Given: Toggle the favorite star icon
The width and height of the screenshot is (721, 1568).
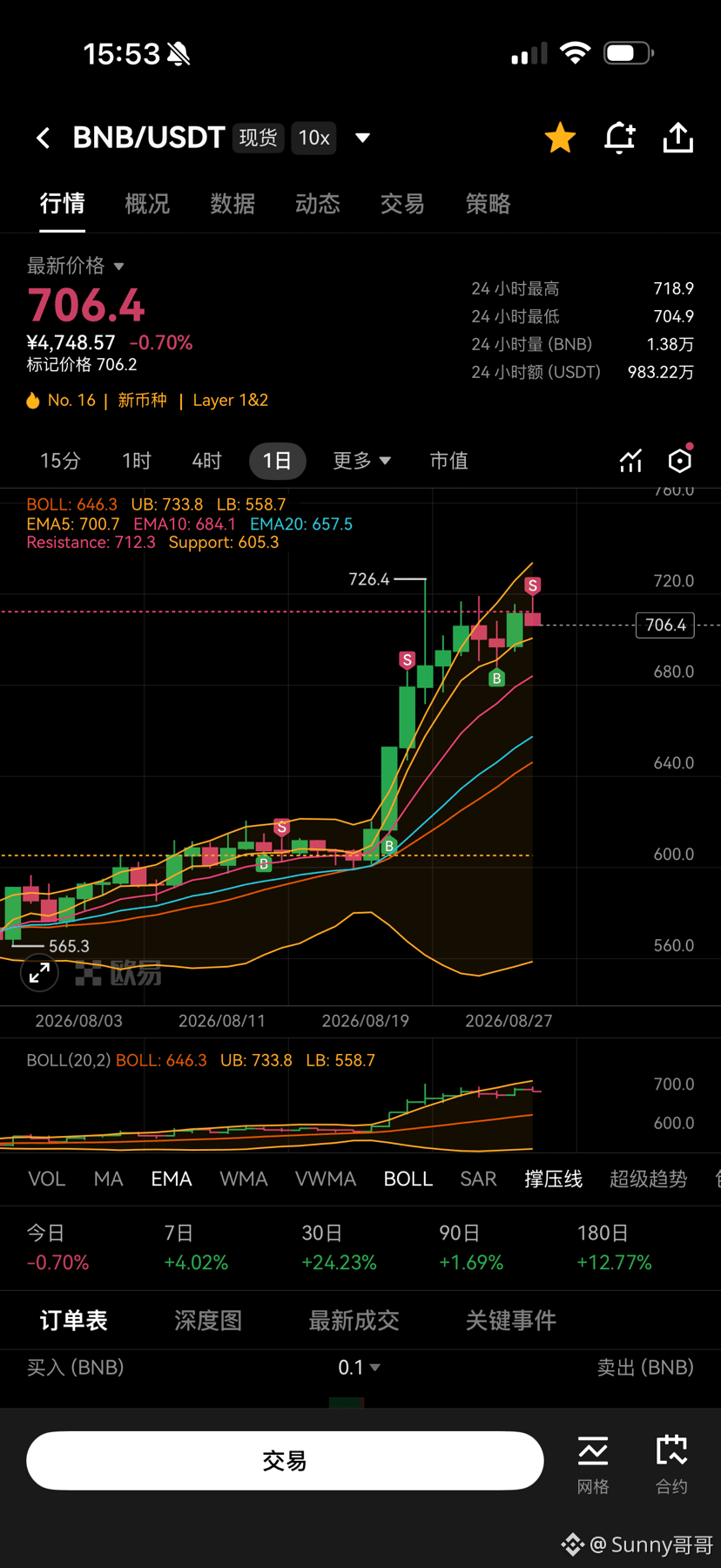Looking at the screenshot, I should 560,138.
